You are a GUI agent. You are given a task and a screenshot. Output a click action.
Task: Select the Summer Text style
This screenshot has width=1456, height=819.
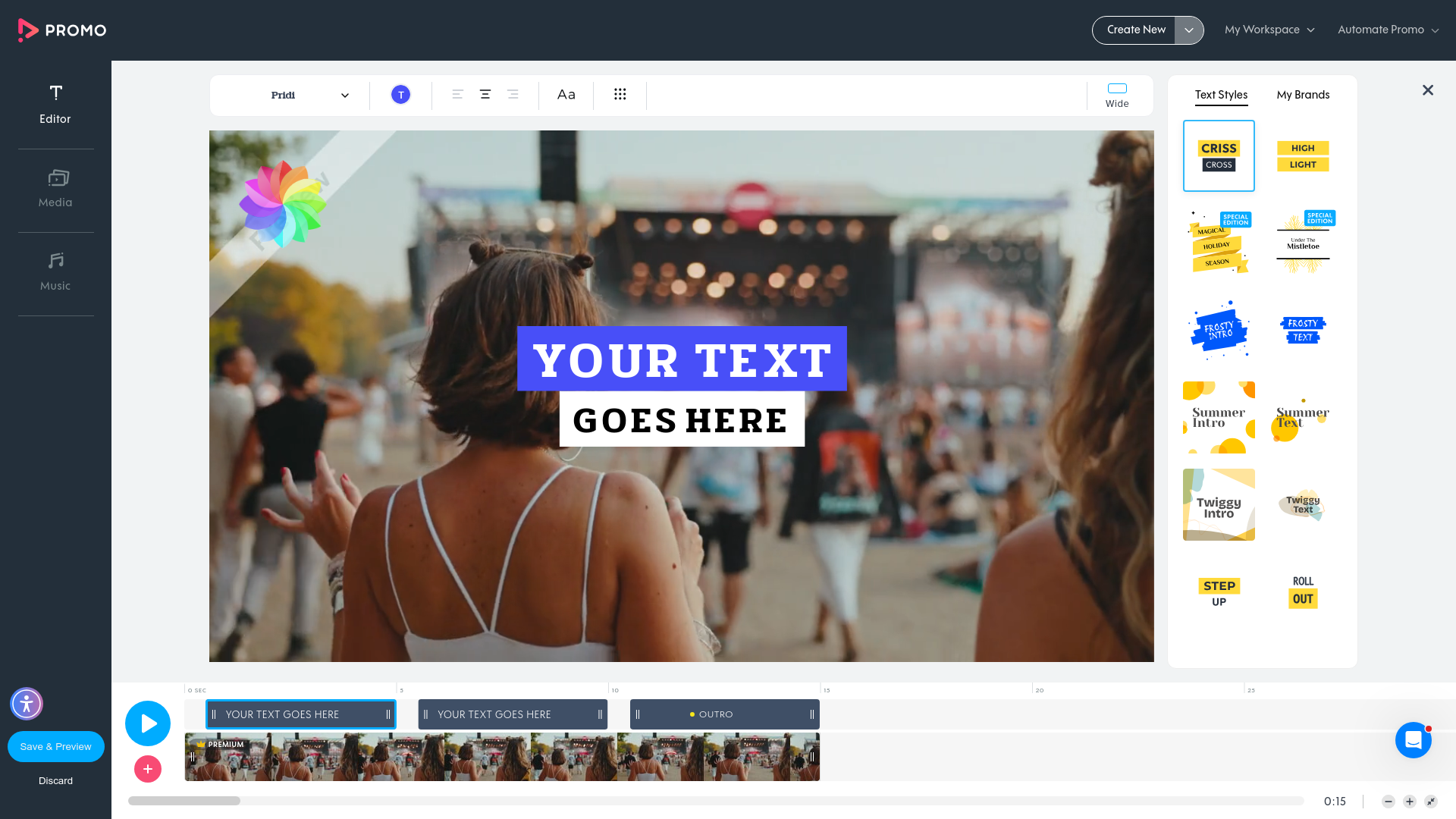point(1303,417)
